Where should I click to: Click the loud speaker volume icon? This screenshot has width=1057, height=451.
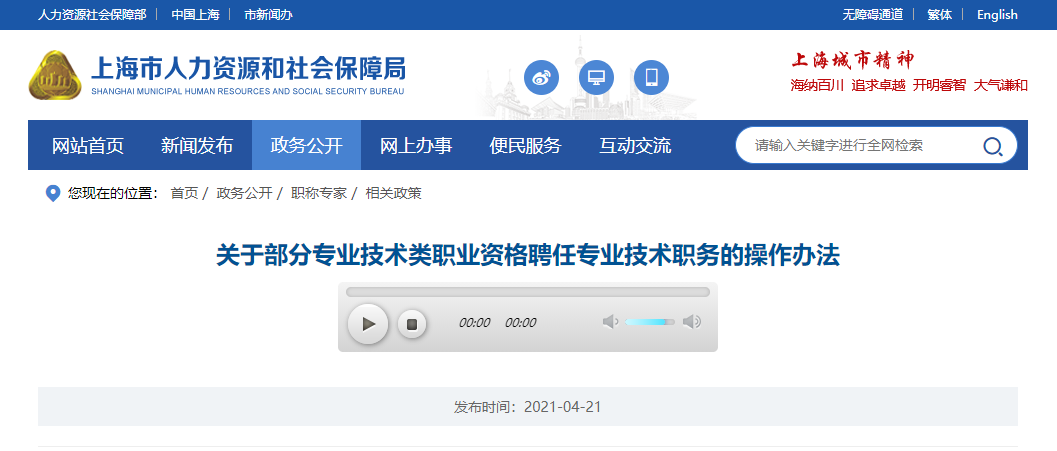tap(692, 322)
